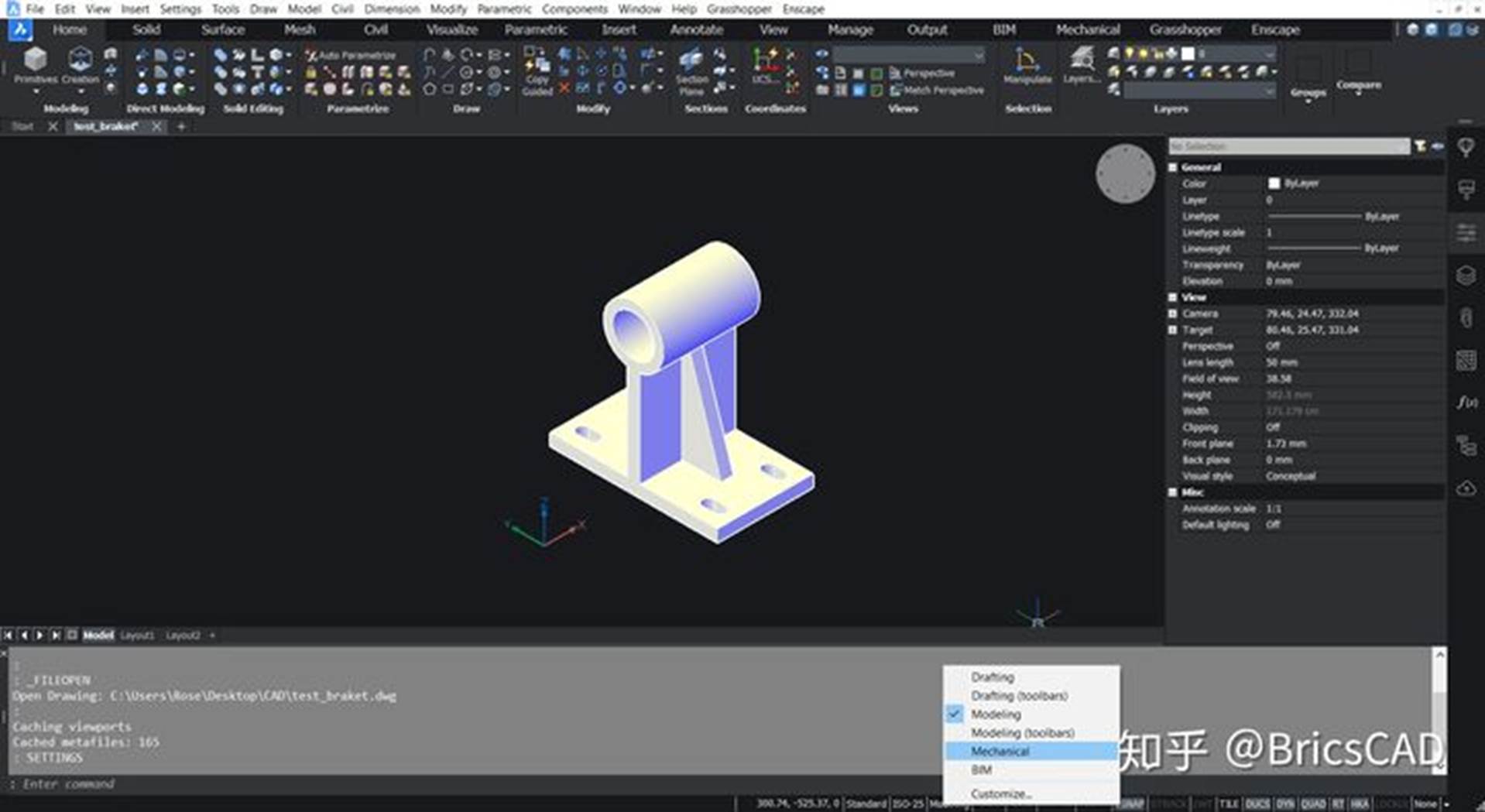Click the LookFrom navigation circle widget
This screenshot has width=1485, height=812.
1125,173
